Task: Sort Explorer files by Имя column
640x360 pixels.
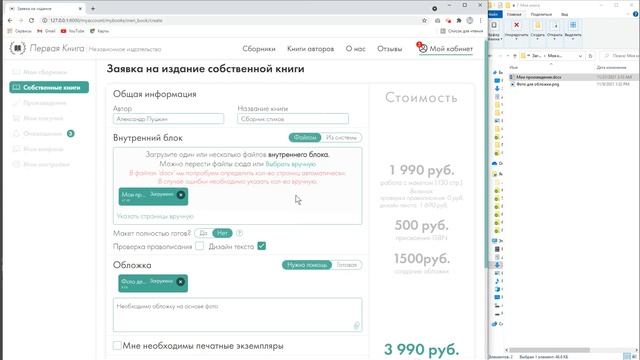Action: point(514,67)
